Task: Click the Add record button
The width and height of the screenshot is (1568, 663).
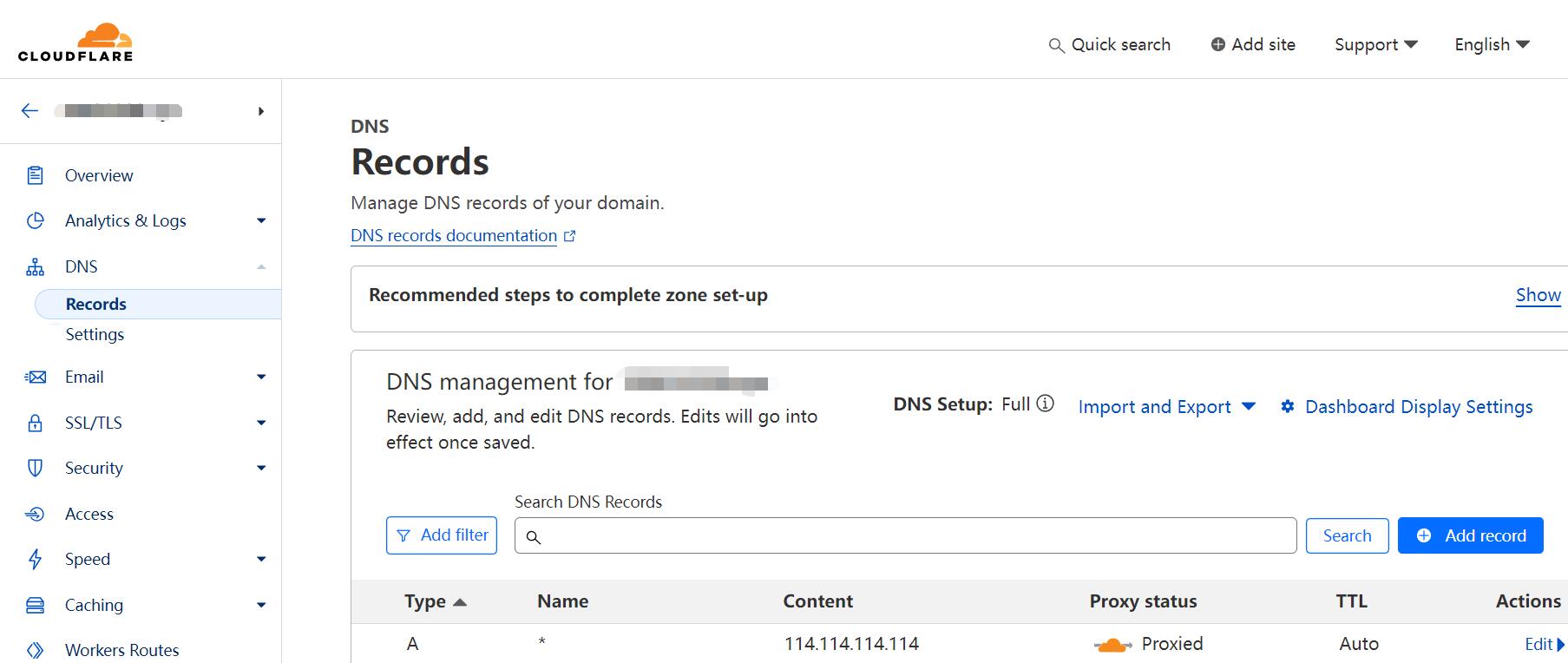Action: pyautogui.click(x=1470, y=535)
